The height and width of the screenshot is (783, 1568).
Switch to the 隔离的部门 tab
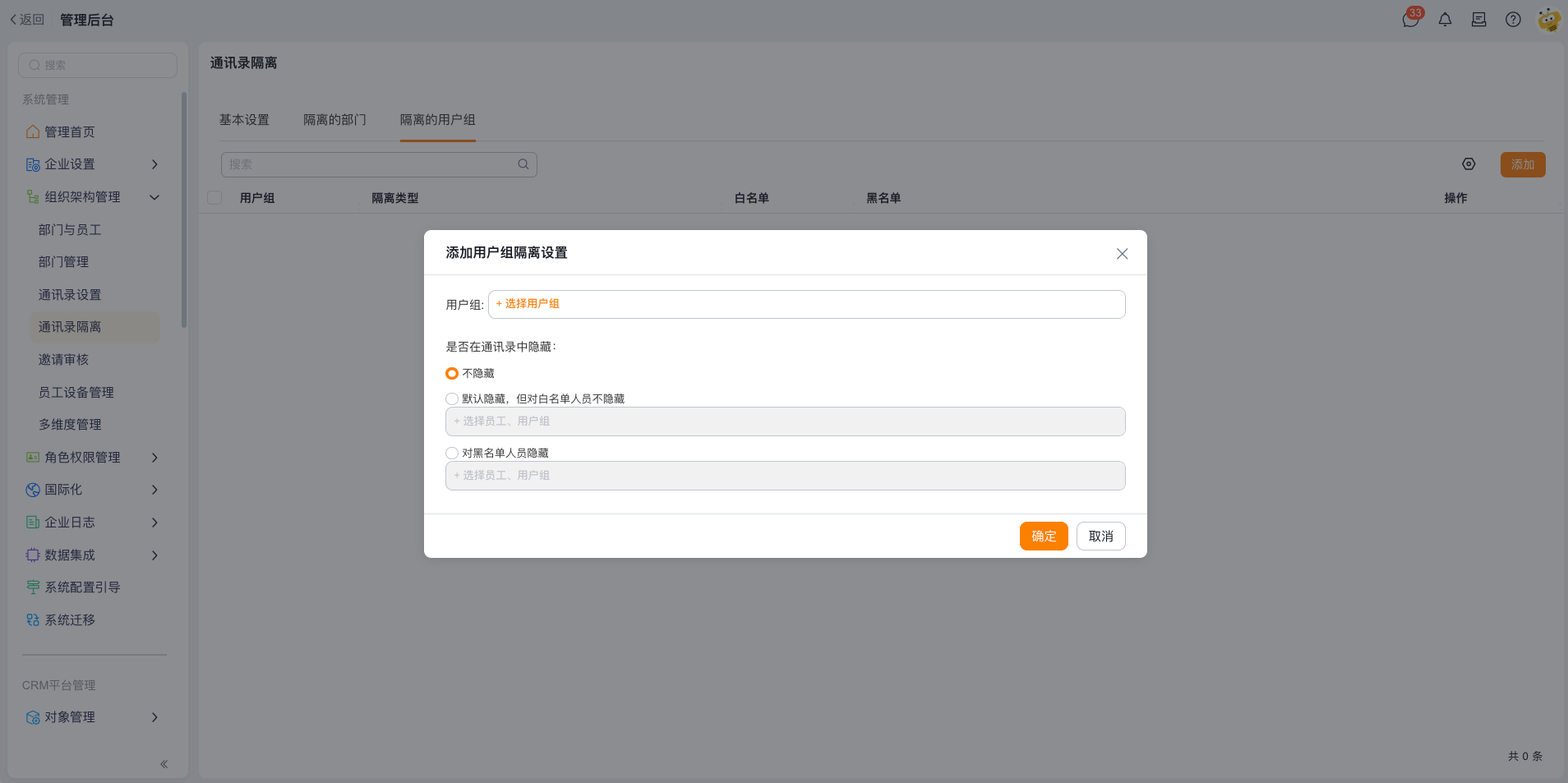(x=334, y=120)
